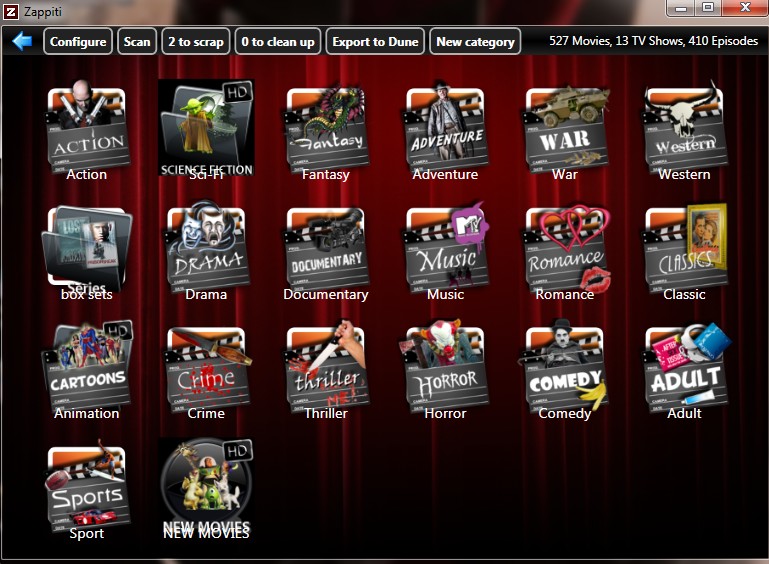Image resolution: width=769 pixels, height=564 pixels.
Task: Open the Thriller knife category icon
Action: point(326,368)
